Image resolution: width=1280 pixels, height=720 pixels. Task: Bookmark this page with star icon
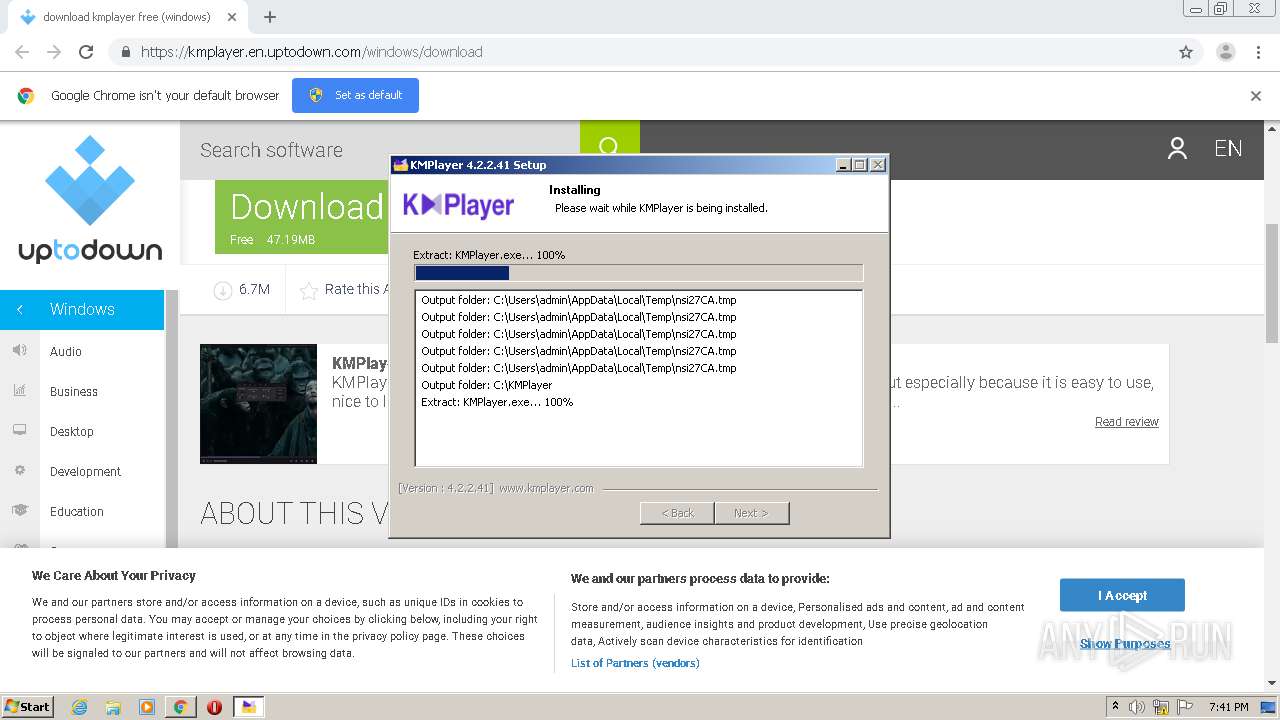1186,52
